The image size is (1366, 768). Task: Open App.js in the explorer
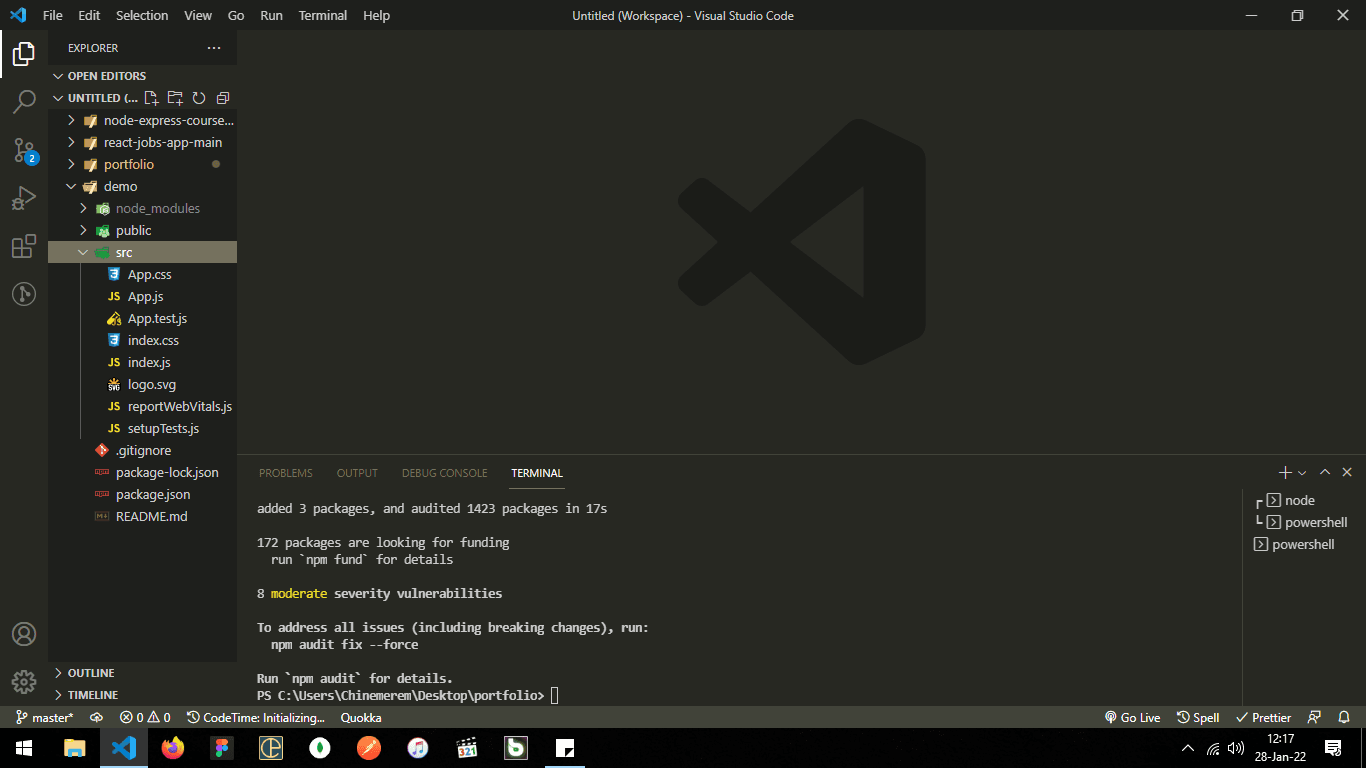pos(145,296)
